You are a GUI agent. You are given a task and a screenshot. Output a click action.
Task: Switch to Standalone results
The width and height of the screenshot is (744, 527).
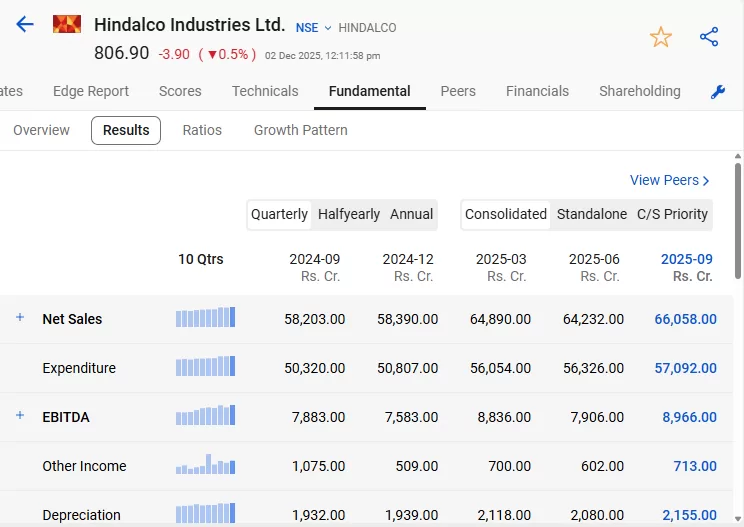592,214
